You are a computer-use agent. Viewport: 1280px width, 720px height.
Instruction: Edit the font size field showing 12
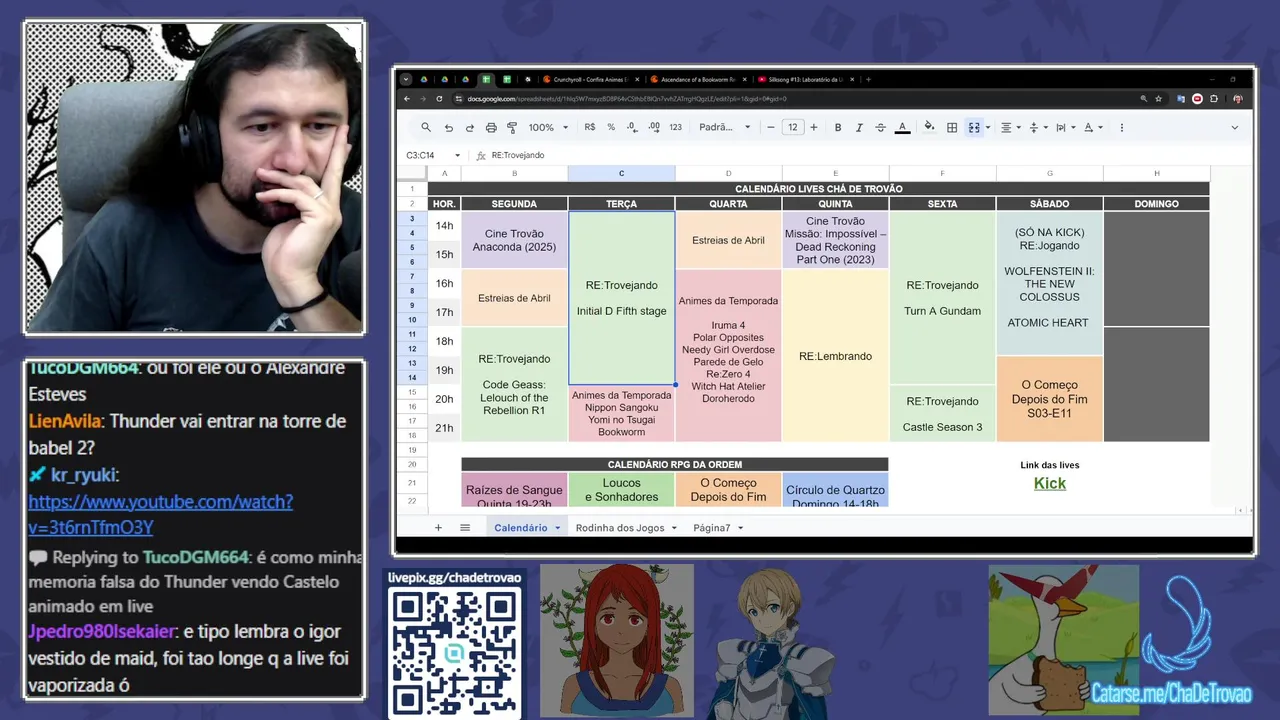(793, 128)
